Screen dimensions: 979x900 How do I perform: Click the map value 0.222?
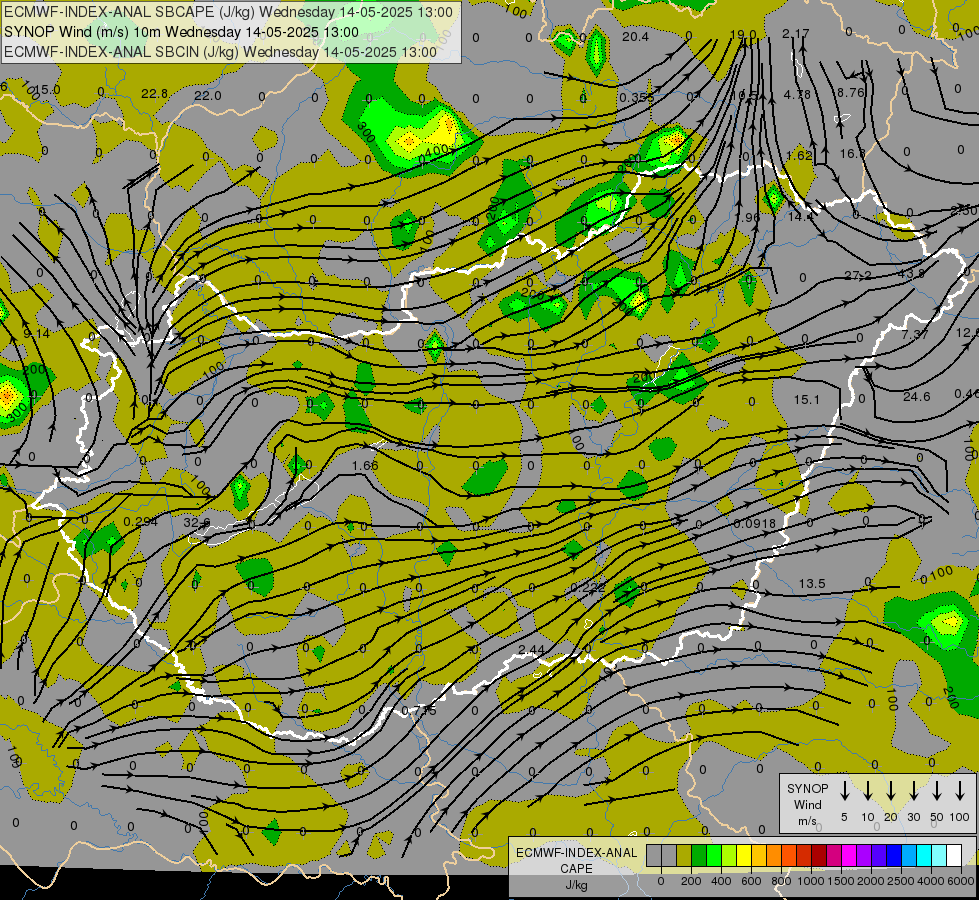point(588,588)
